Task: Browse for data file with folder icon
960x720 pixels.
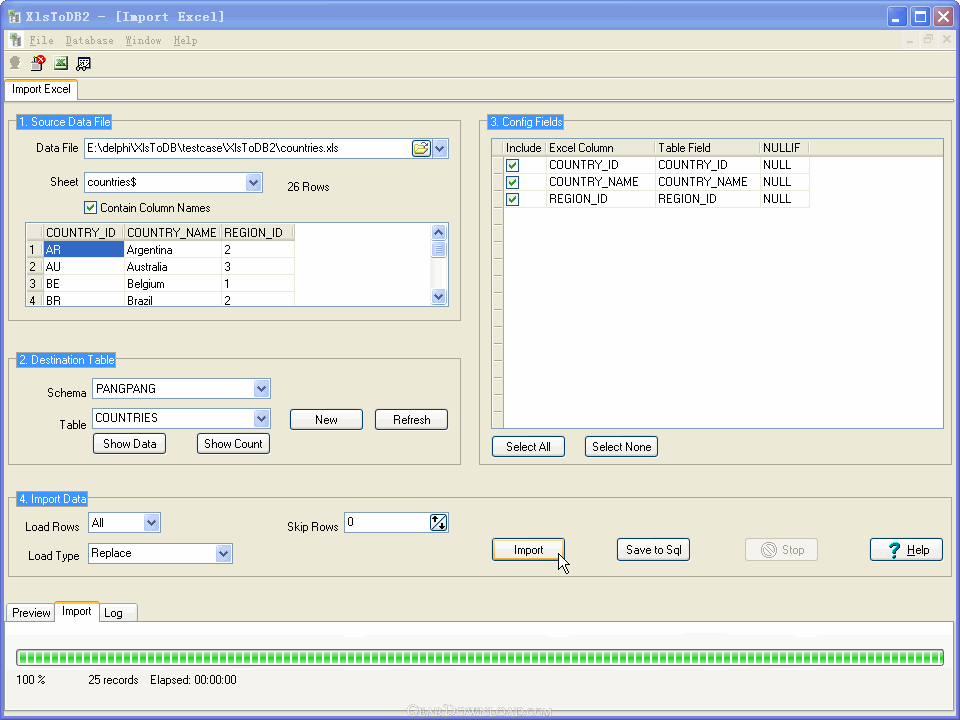Action: 421,148
